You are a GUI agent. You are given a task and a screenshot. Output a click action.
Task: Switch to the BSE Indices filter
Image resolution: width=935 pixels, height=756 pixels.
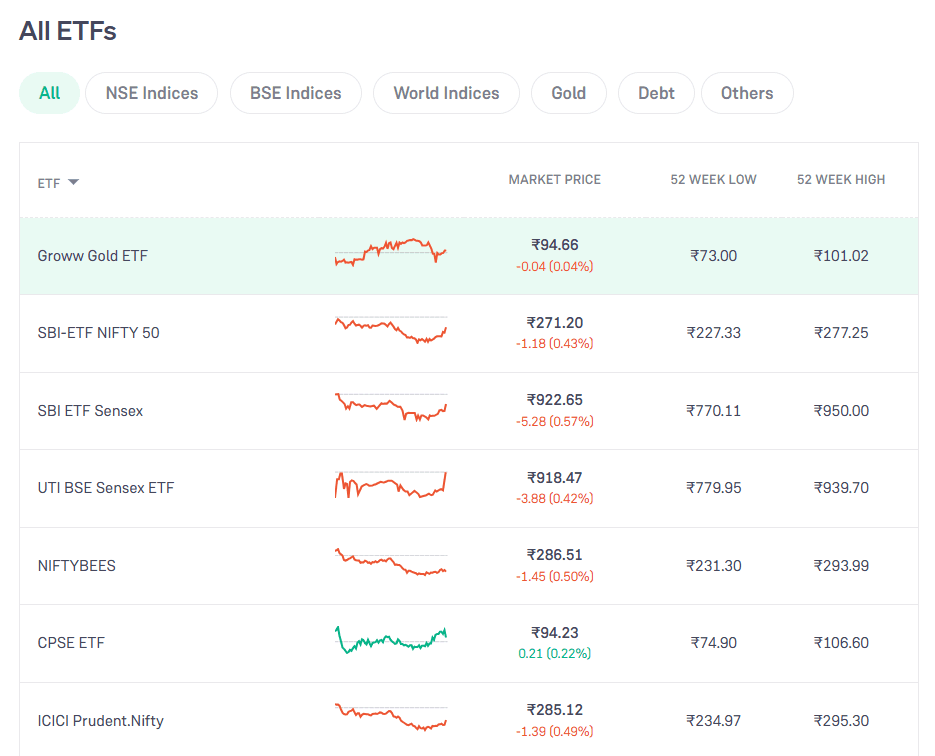click(x=295, y=92)
